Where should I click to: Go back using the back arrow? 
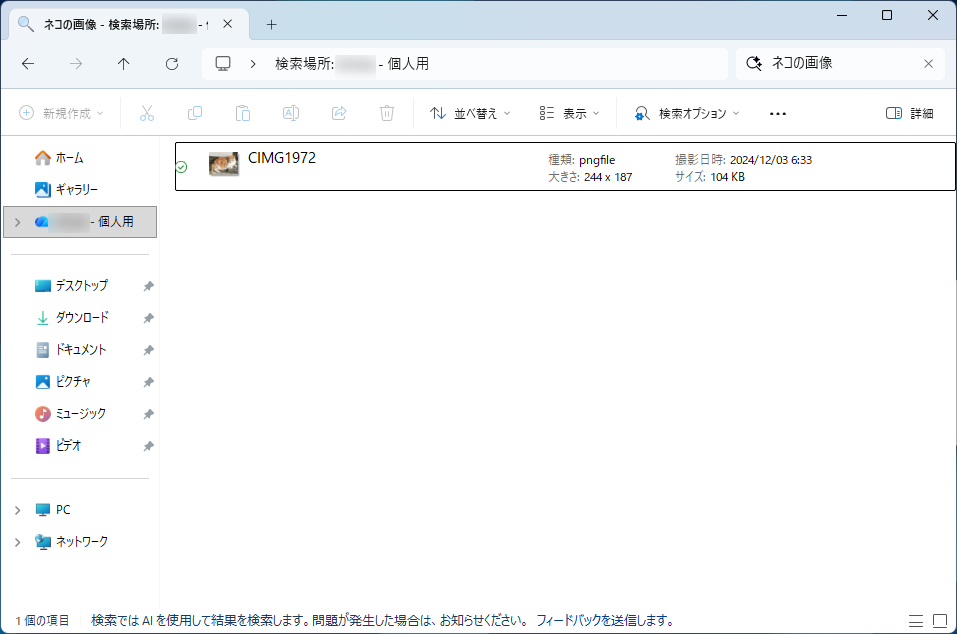tap(27, 63)
